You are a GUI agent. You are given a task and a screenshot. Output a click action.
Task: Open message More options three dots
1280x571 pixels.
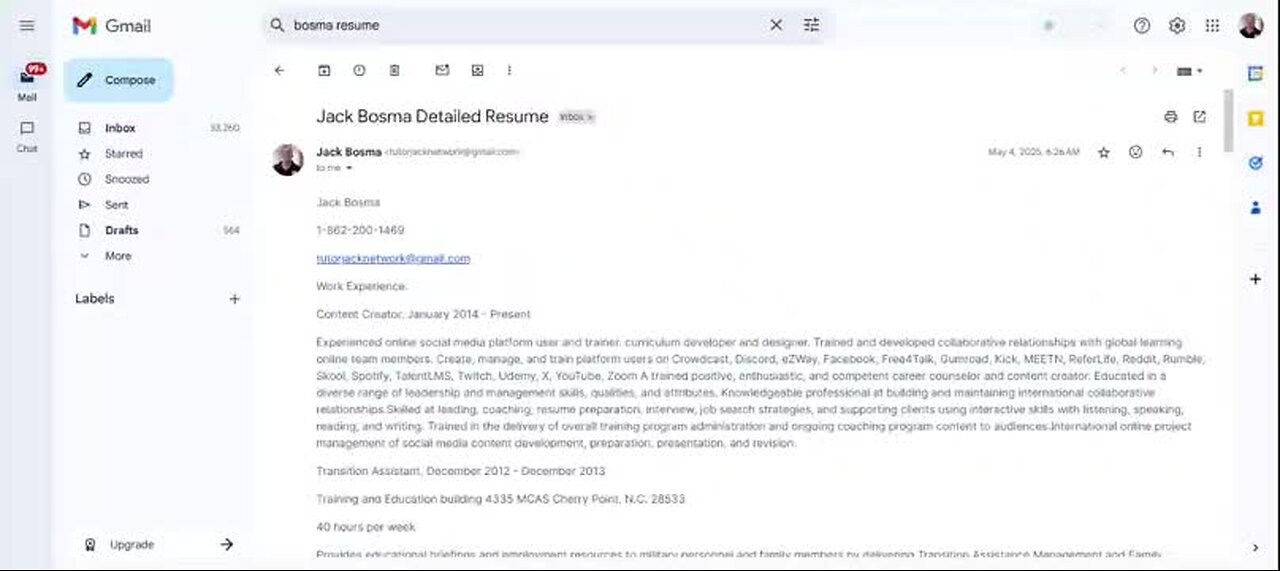1199,152
